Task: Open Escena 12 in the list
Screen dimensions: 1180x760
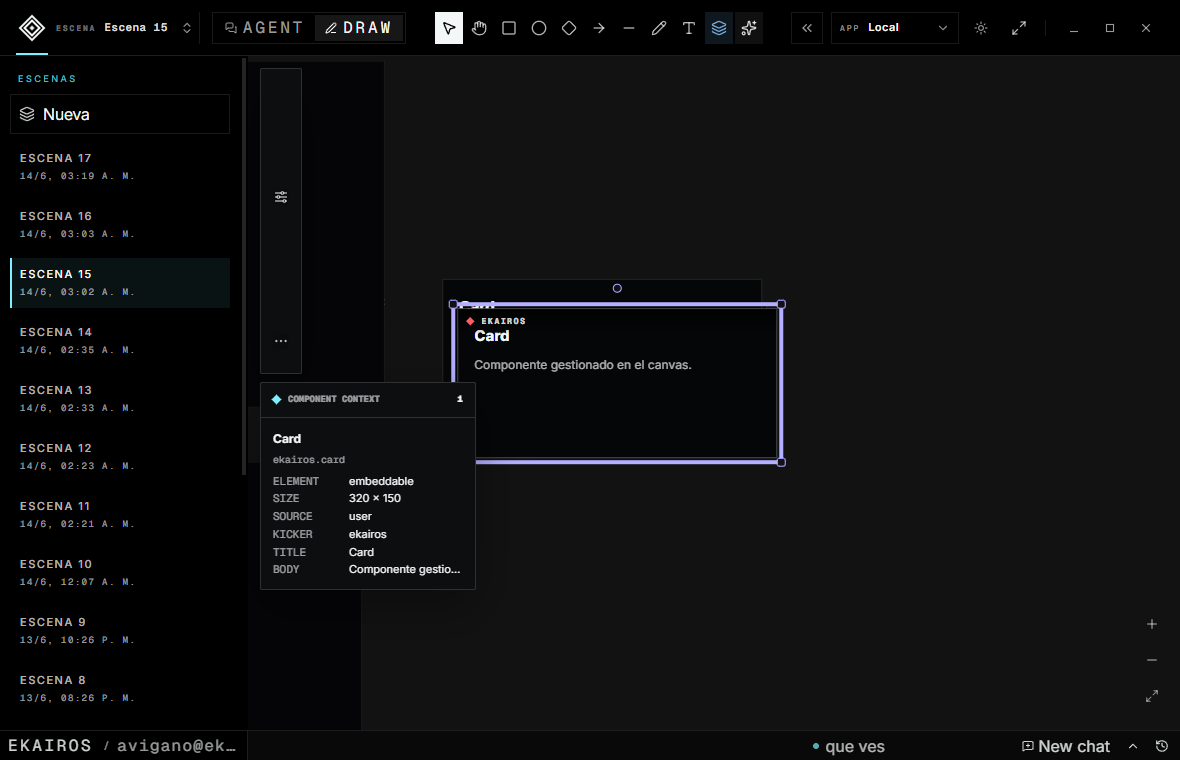Action: pyautogui.click(x=120, y=456)
